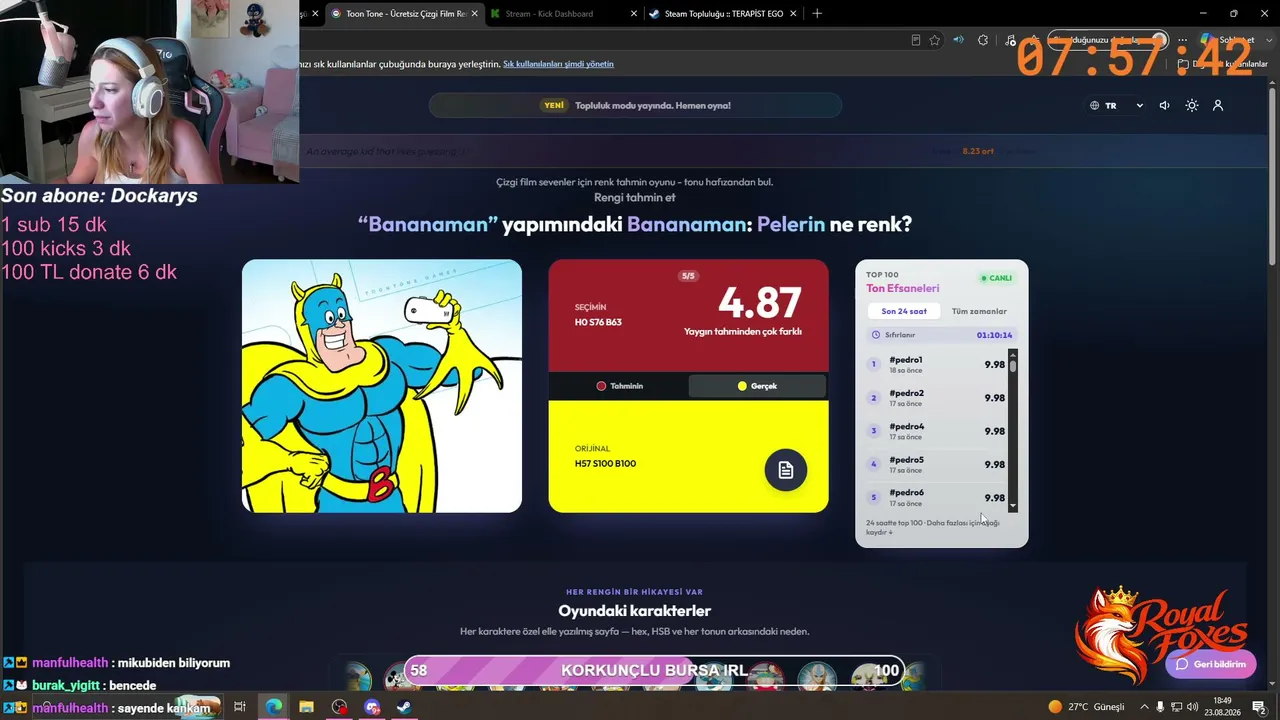Close the Steam Topluluğu tab

point(793,14)
